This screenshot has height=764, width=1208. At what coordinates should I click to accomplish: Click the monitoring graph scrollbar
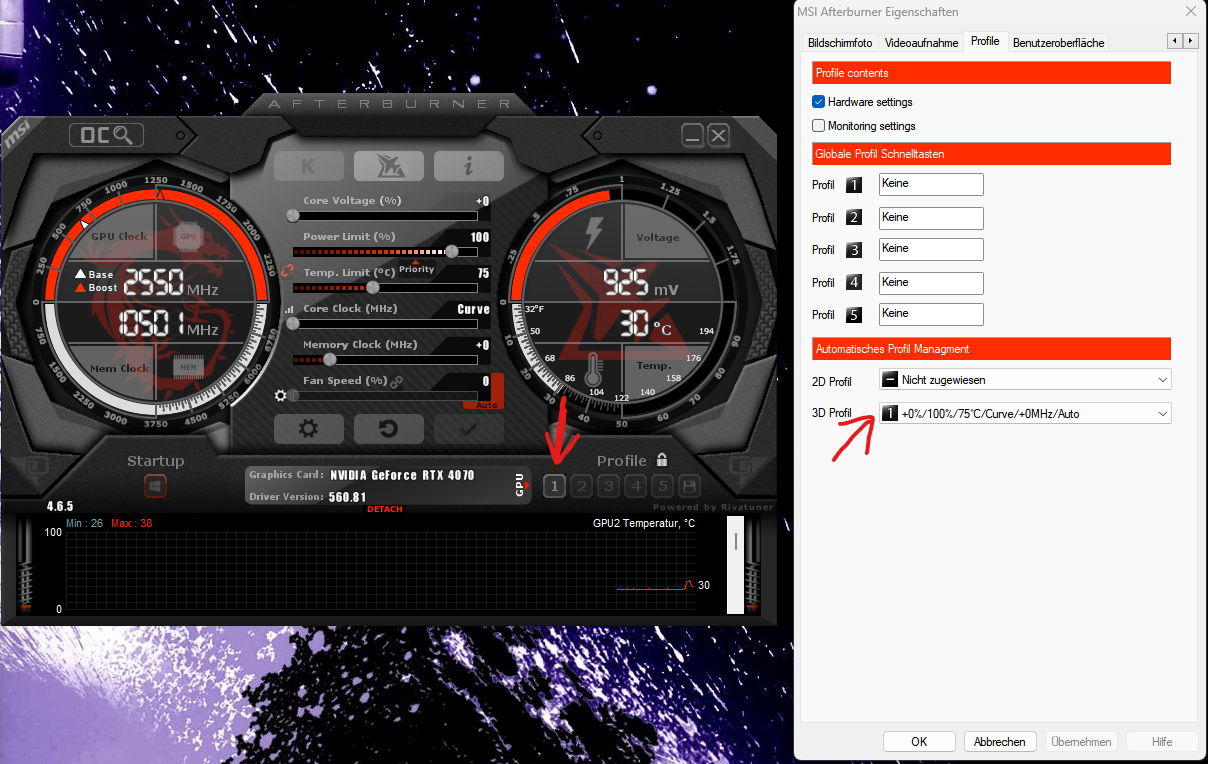coord(737,564)
